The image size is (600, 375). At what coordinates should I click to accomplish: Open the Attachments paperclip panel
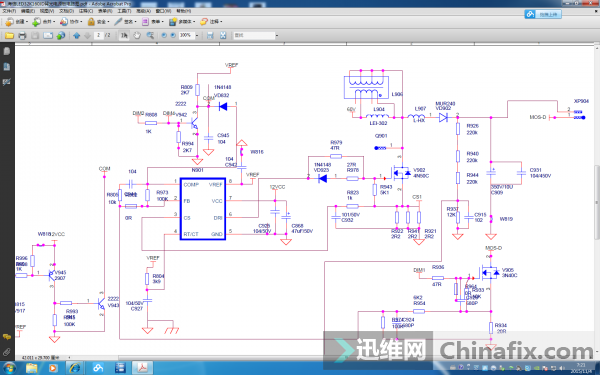[x=7, y=351]
